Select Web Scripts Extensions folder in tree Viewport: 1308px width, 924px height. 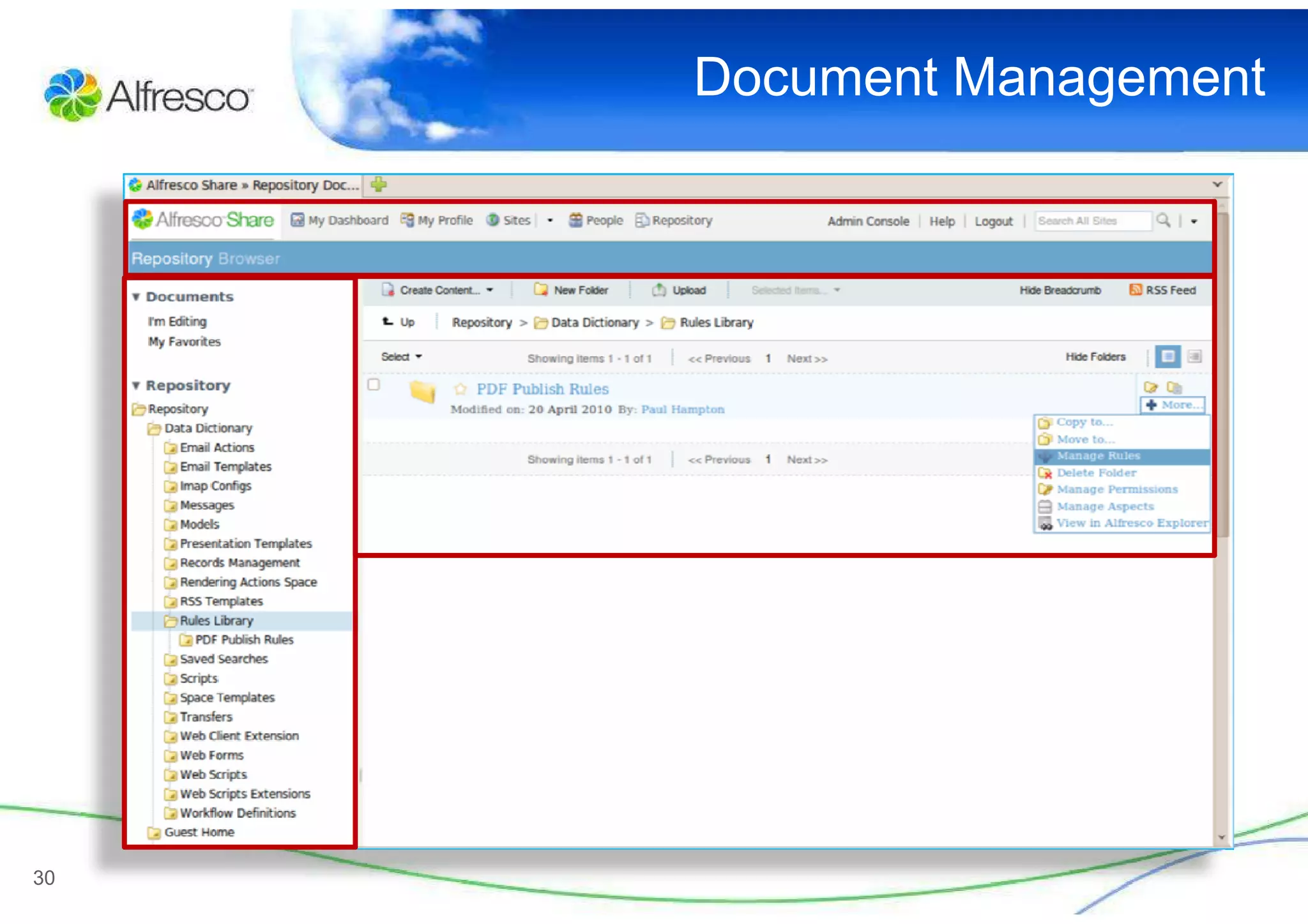tap(238, 794)
